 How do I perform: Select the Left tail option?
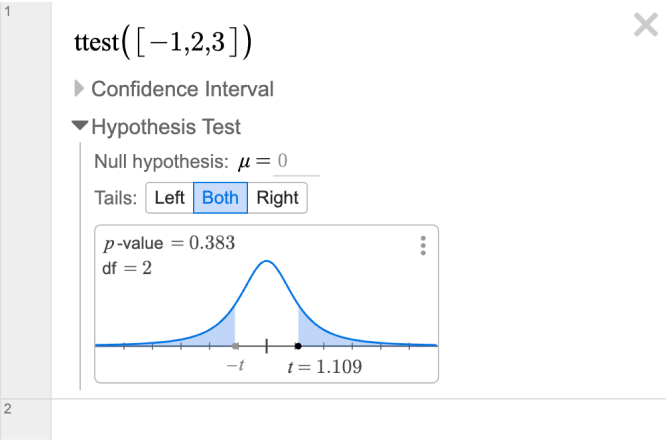point(169,198)
